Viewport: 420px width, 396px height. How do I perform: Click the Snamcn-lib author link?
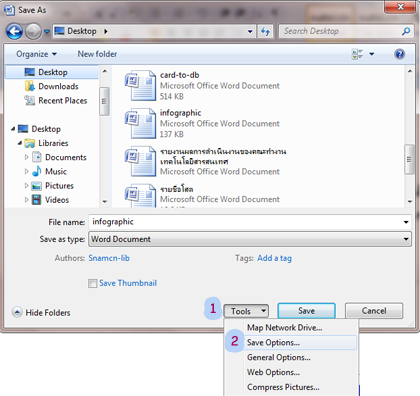pos(109,258)
